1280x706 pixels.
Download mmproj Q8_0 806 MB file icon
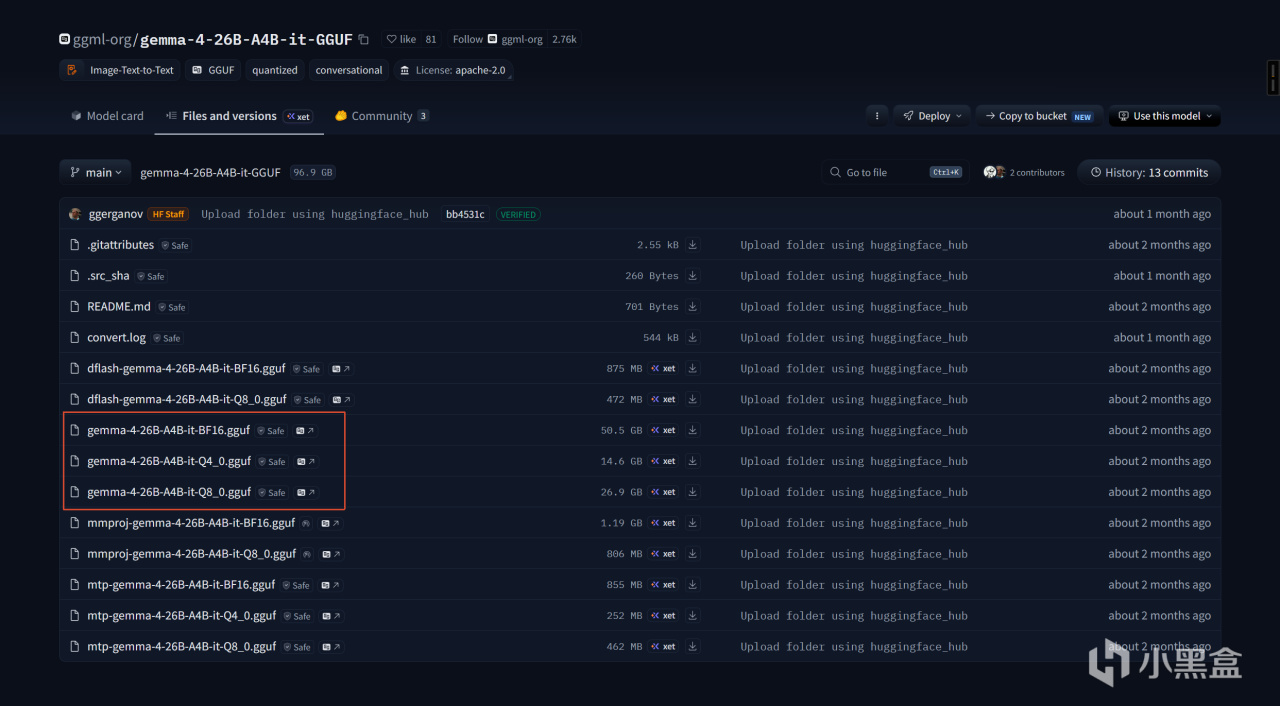(x=692, y=554)
